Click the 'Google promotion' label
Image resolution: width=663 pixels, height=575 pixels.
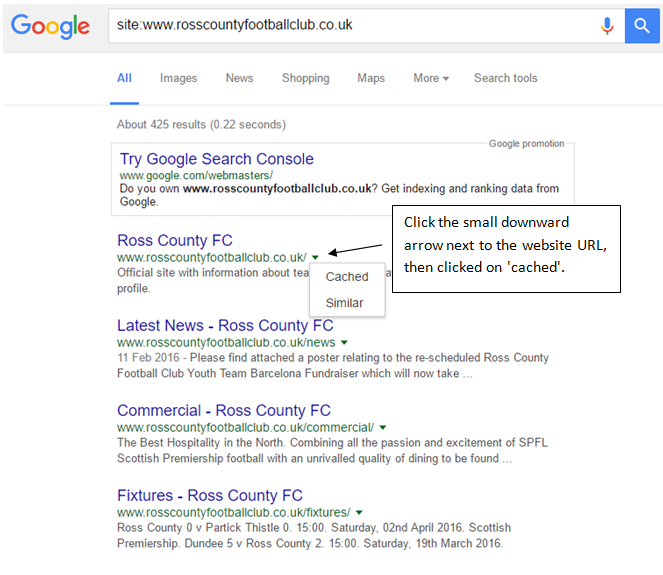(x=526, y=144)
